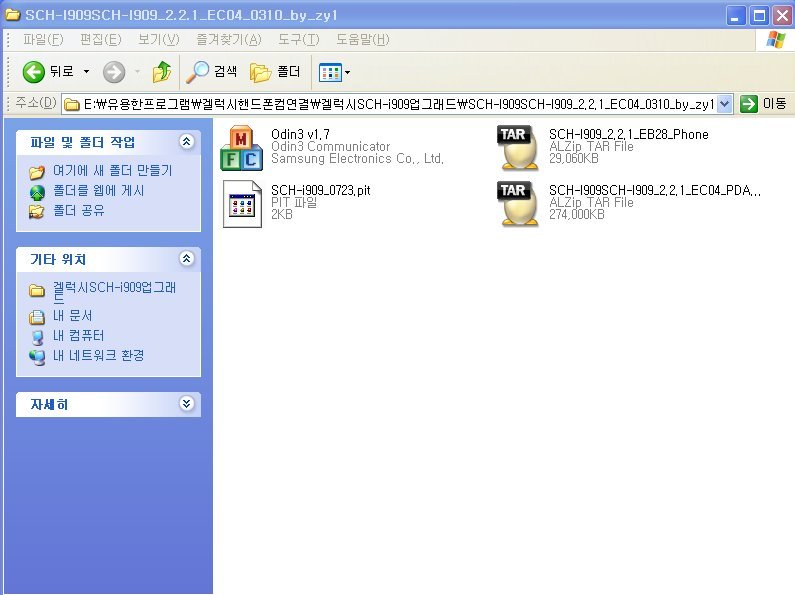This screenshot has height=595, width=795.
Task: Click the folder icon in the address bar
Action: click(71, 104)
